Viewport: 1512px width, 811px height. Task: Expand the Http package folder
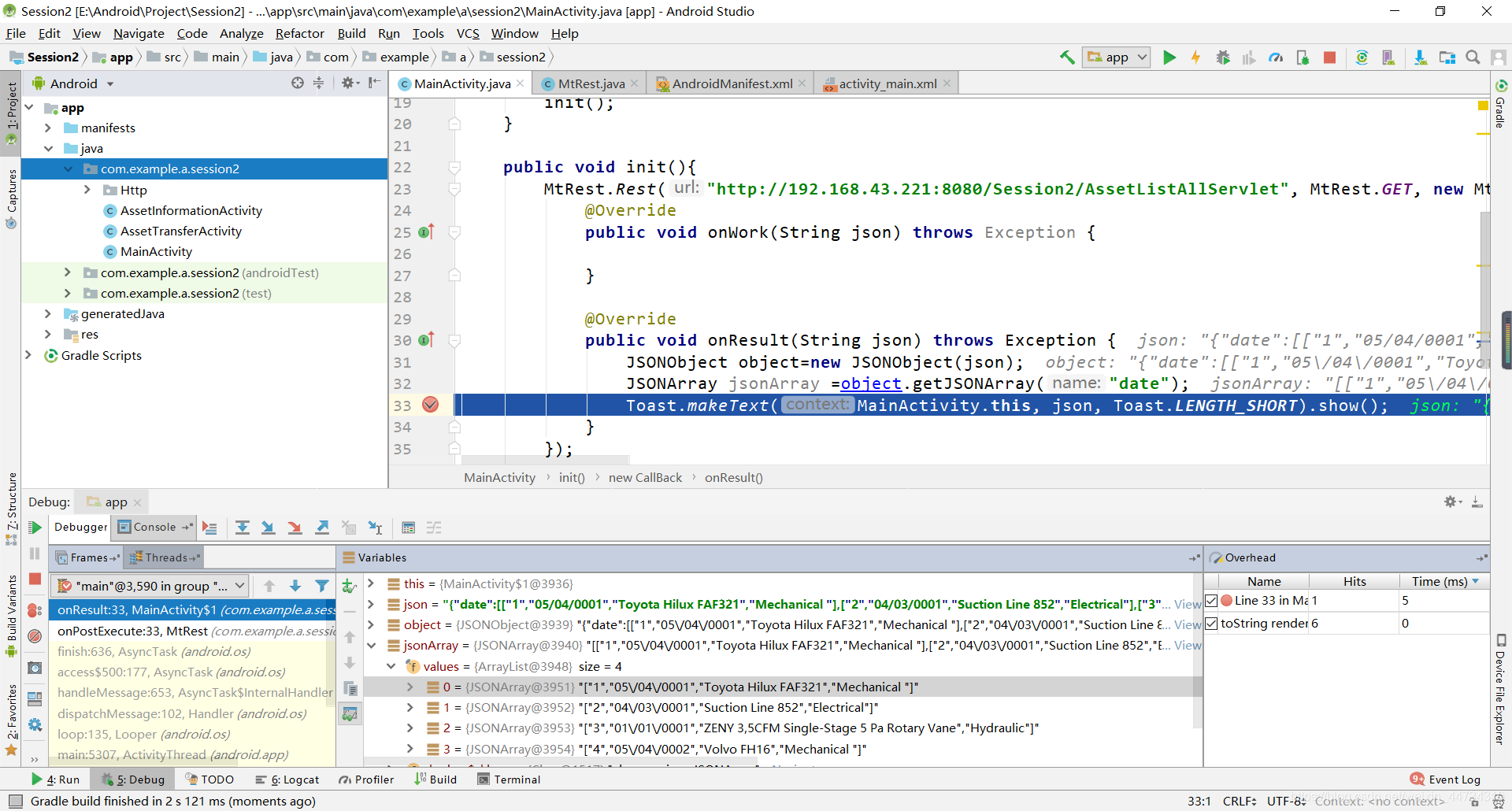[87, 190]
